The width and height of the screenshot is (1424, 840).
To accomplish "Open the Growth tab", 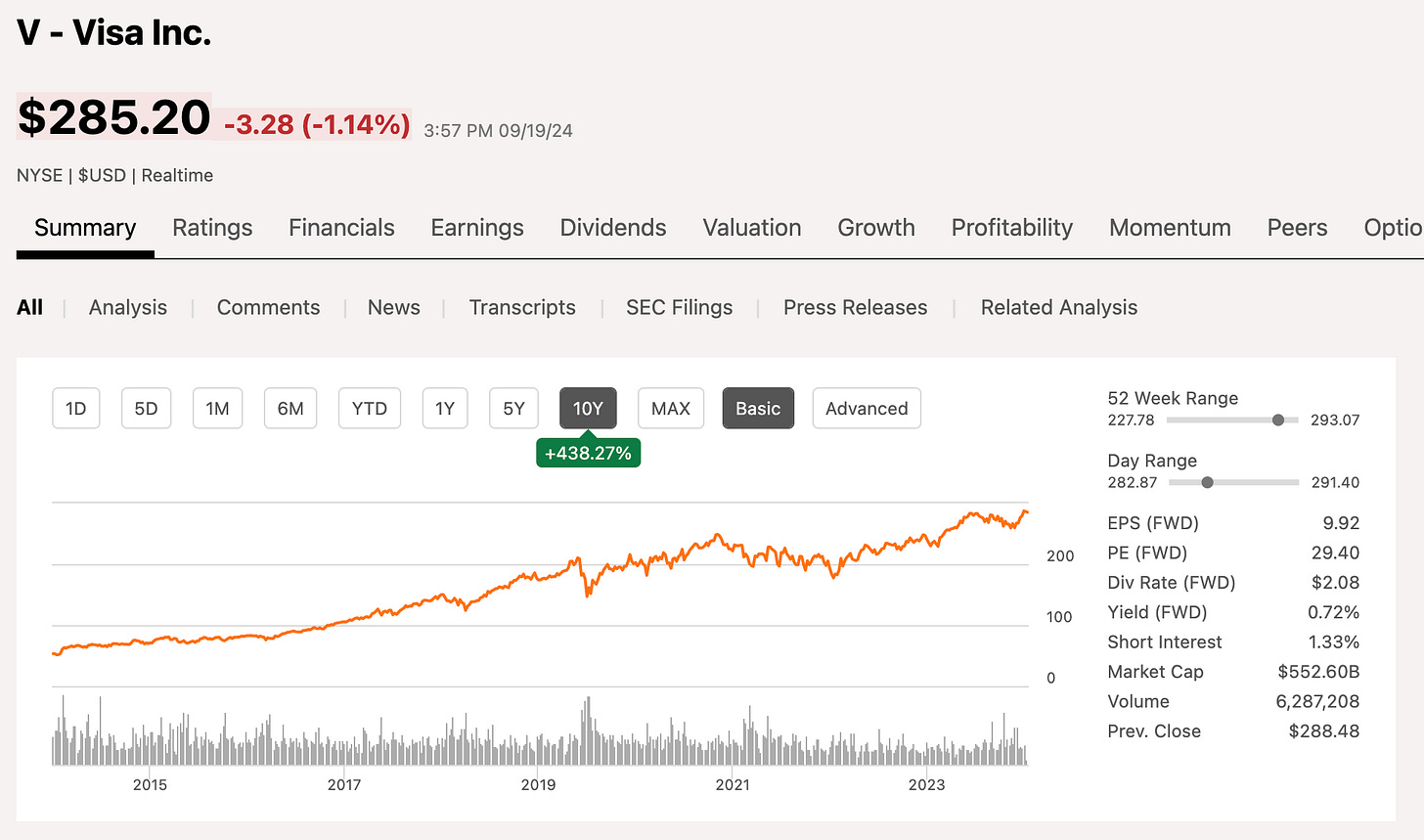I will [x=876, y=228].
